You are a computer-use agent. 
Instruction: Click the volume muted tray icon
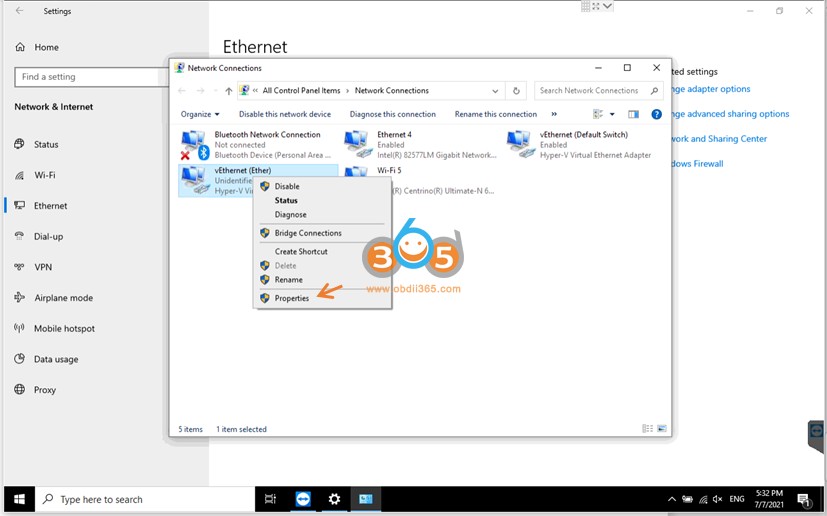click(717, 499)
